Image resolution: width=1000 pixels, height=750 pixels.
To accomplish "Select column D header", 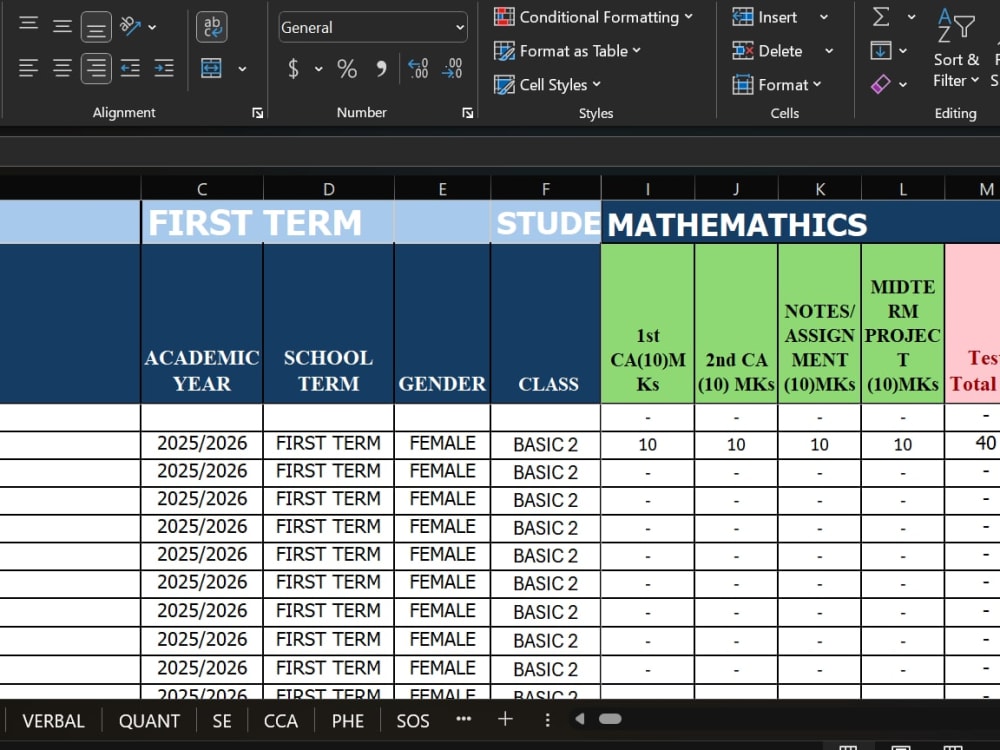I will click(328, 189).
